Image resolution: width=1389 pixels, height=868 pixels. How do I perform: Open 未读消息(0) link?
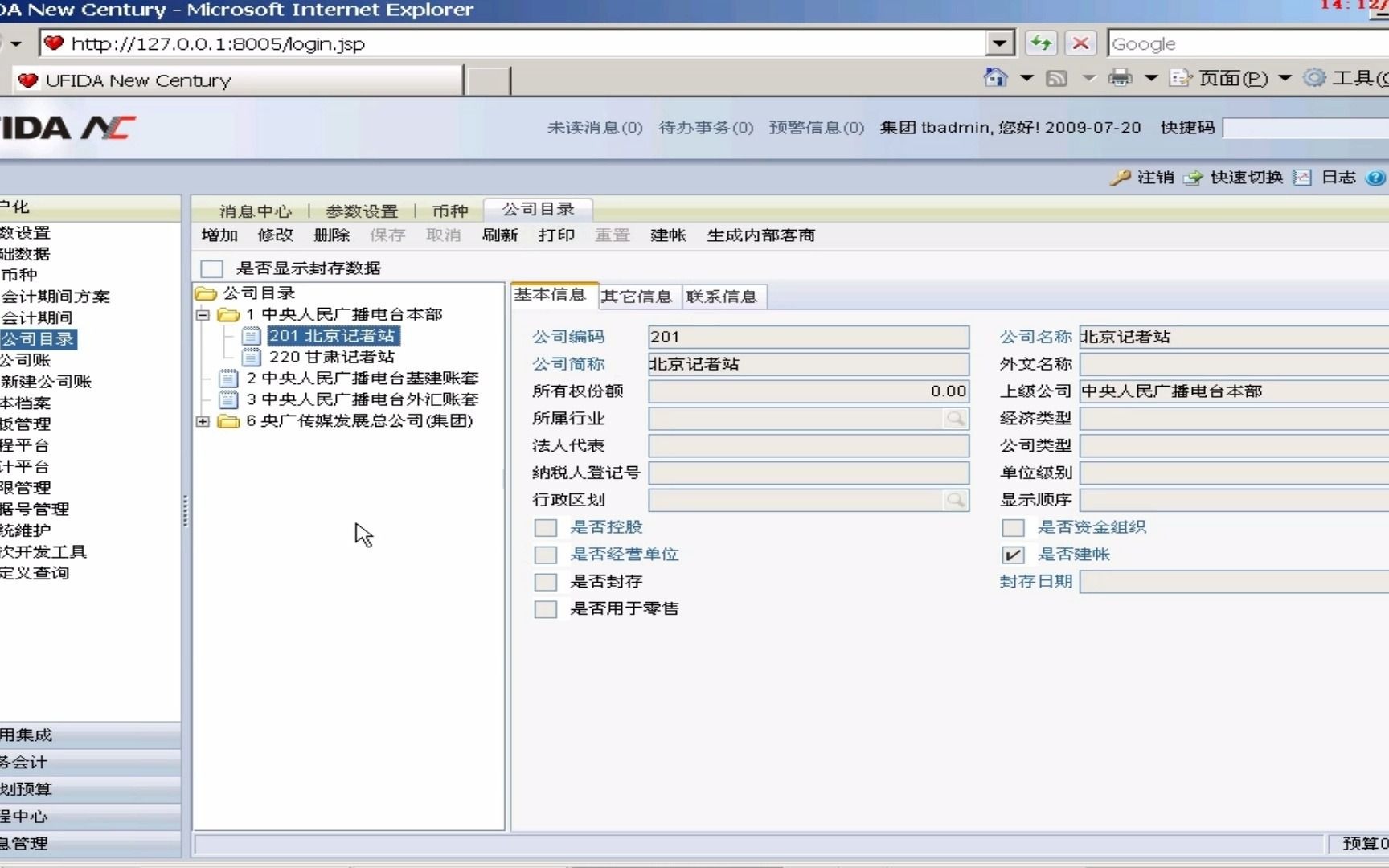pyautogui.click(x=595, y=128)
